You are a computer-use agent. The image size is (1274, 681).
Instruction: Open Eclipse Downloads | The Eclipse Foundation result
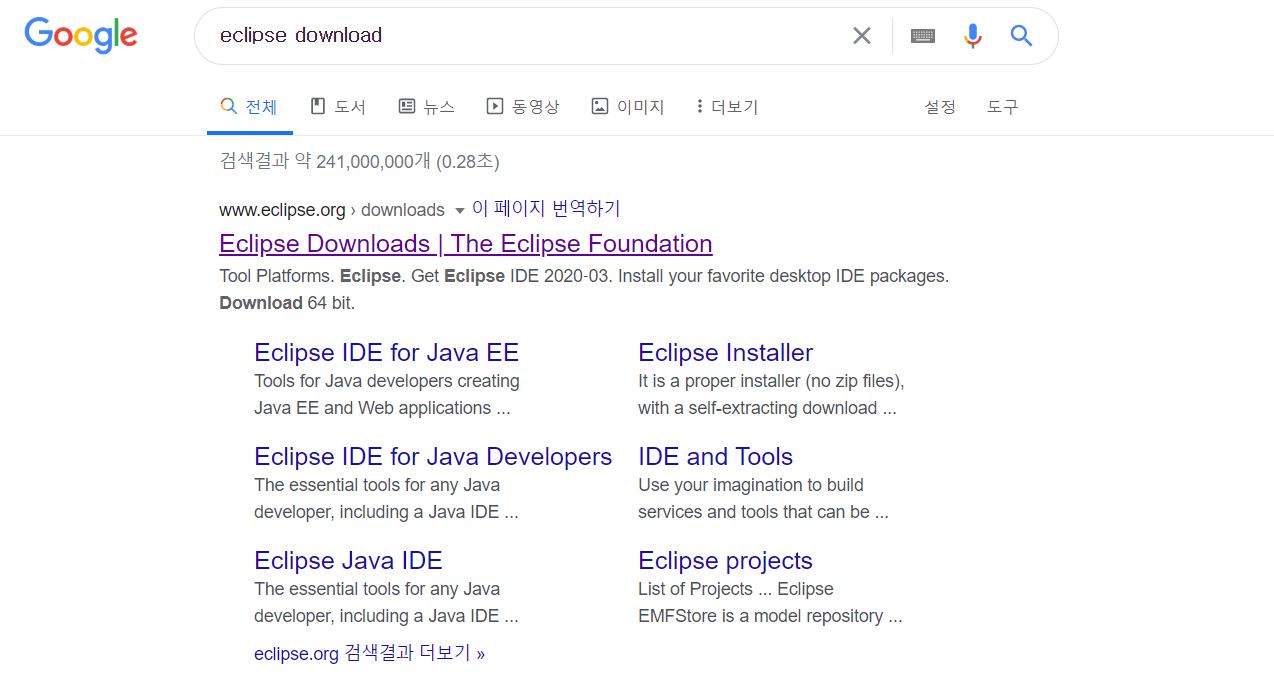coord(466,244)
